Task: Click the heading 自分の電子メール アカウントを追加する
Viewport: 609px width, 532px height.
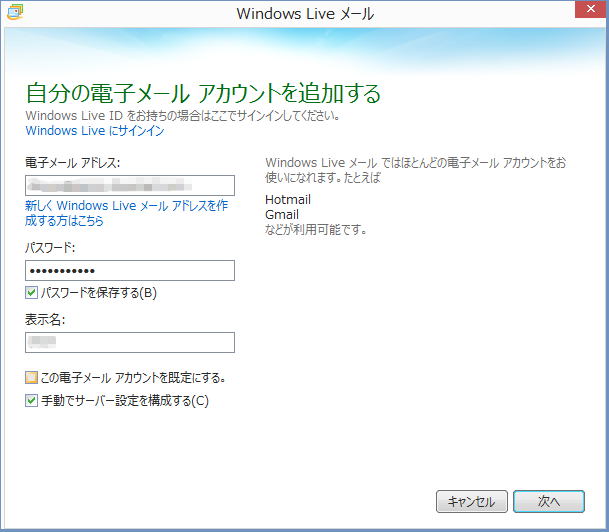Action: (x=203, y=94)
